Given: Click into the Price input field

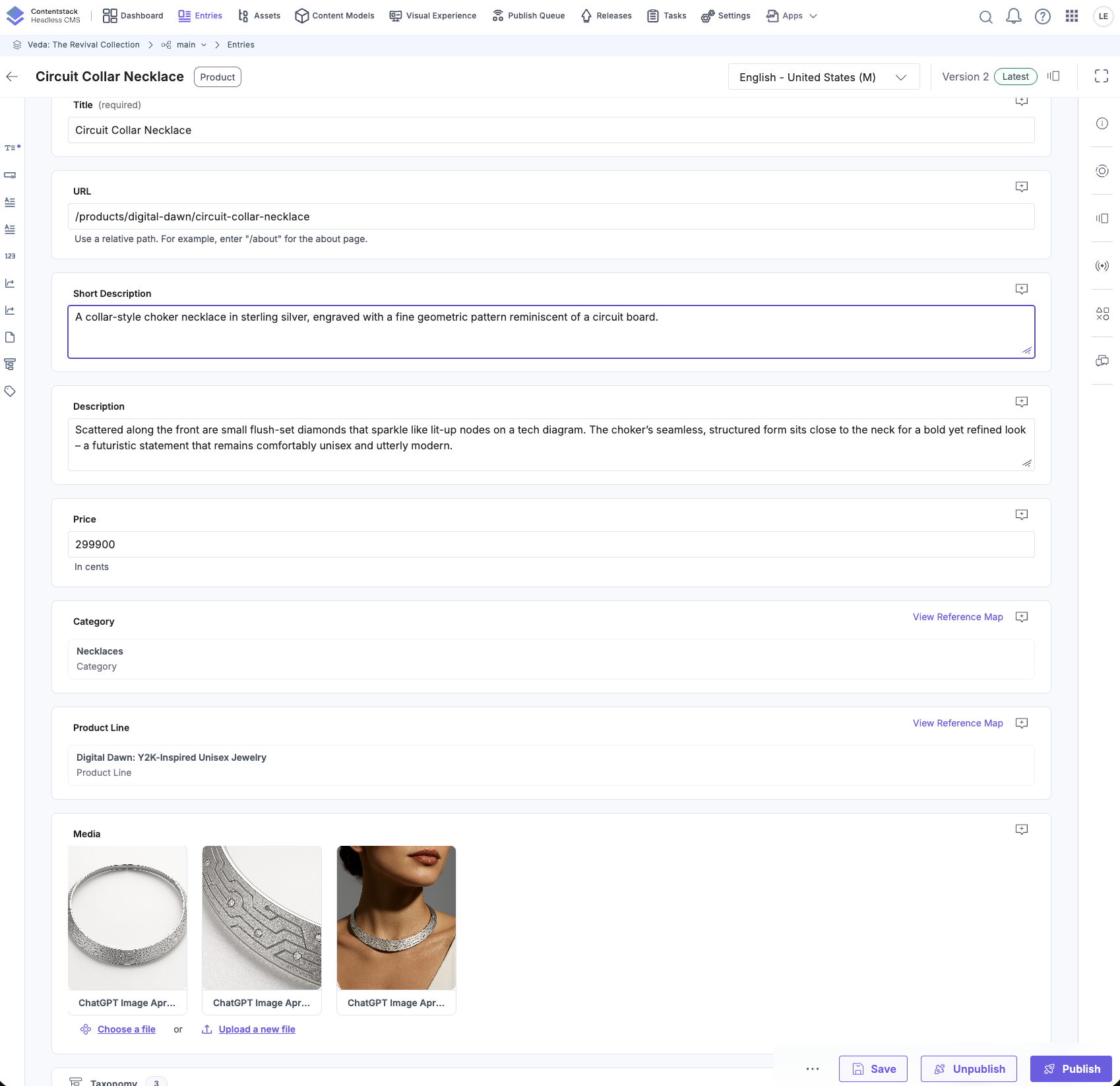Looking at the screenshot, I should [551, 544].
